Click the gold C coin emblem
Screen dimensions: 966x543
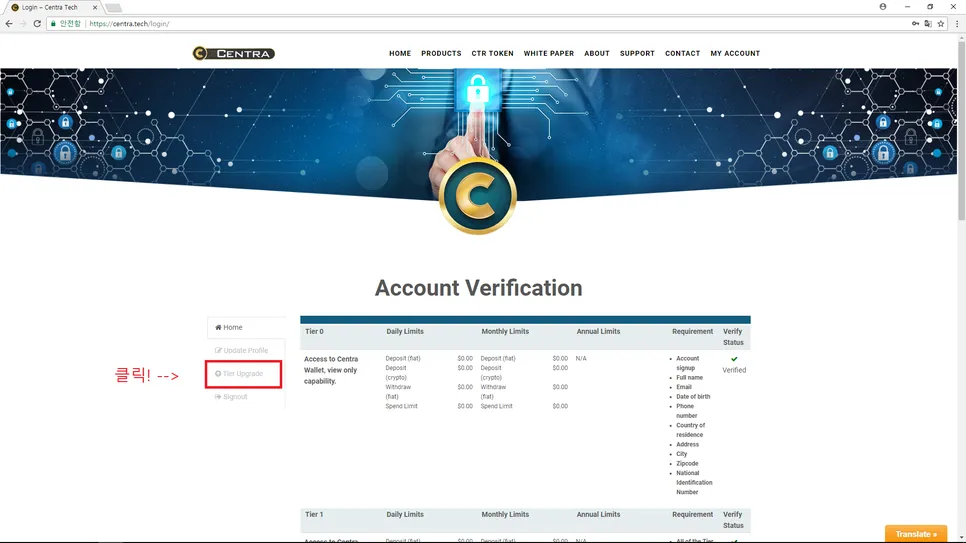[477, 196]
